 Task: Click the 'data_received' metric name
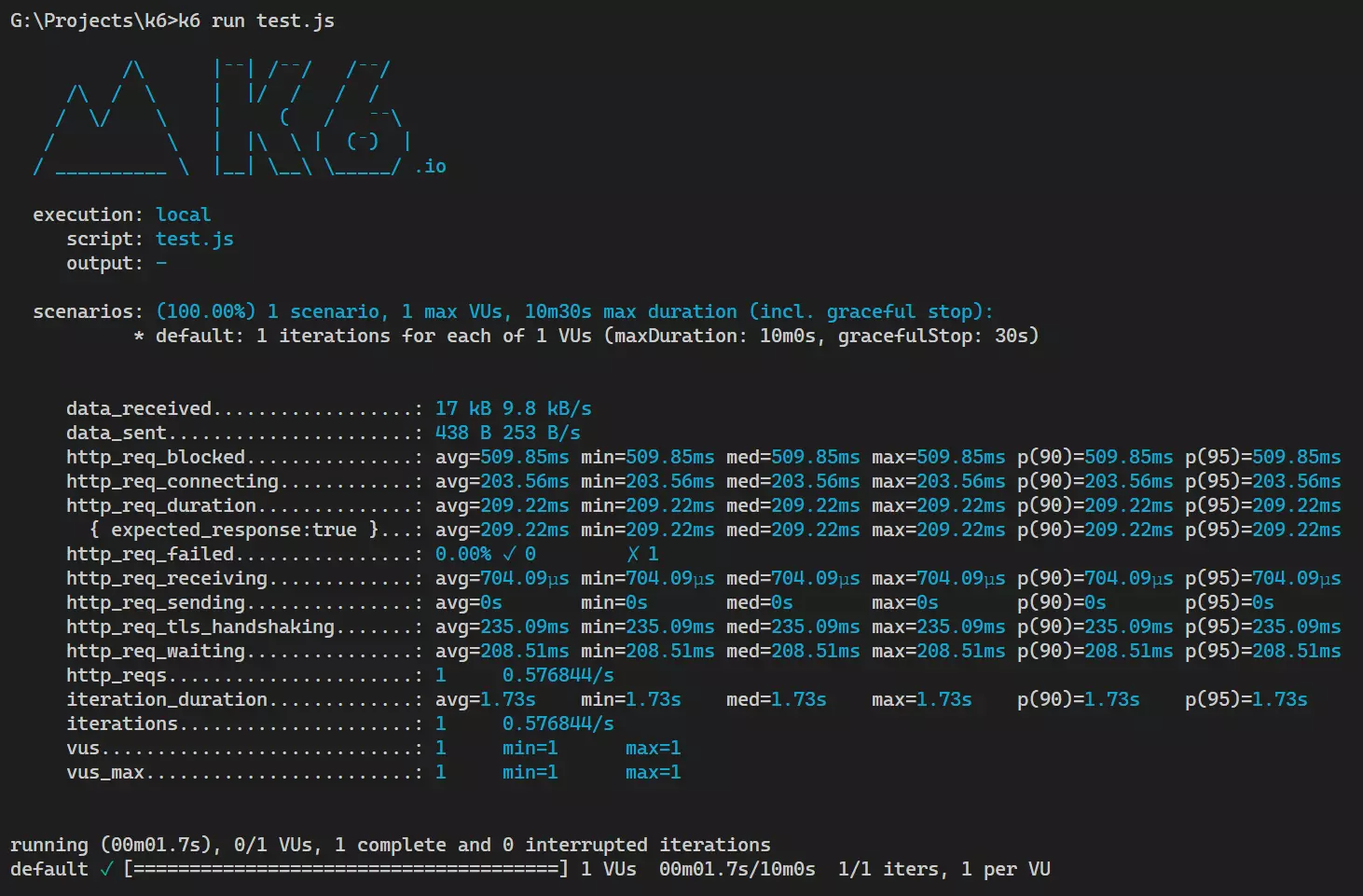[139, 408]
